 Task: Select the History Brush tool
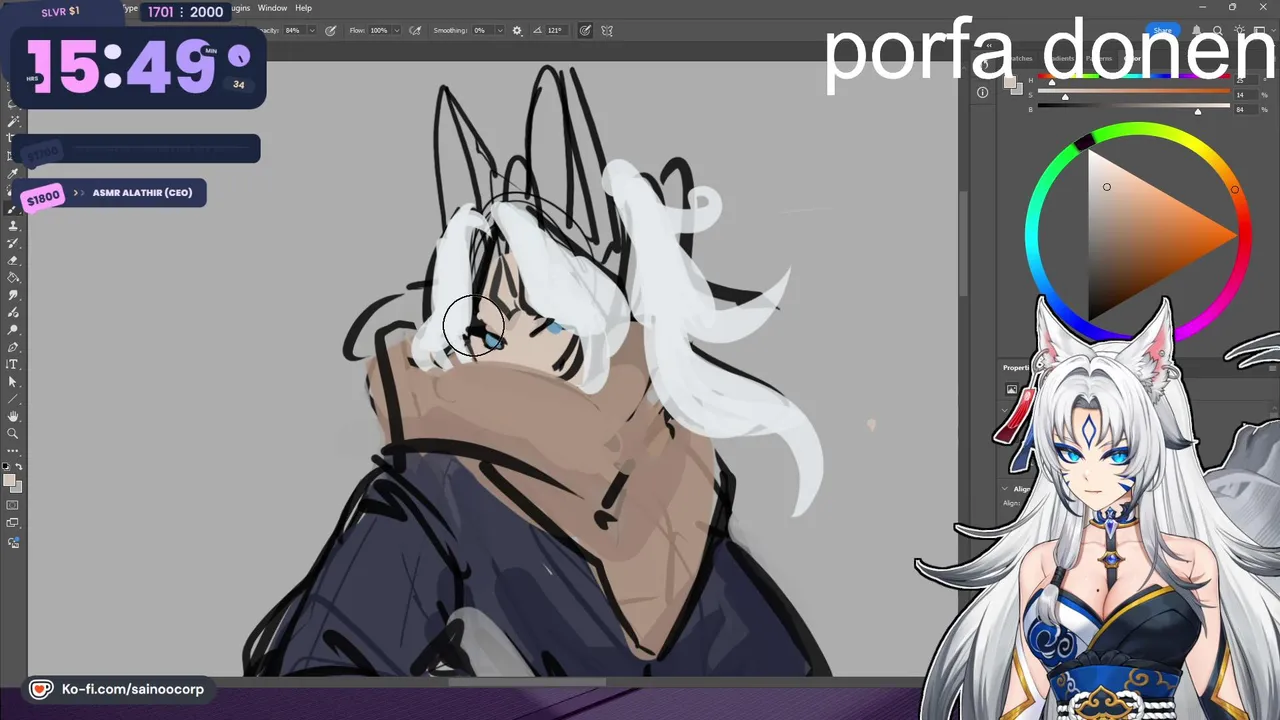(13, 243)
